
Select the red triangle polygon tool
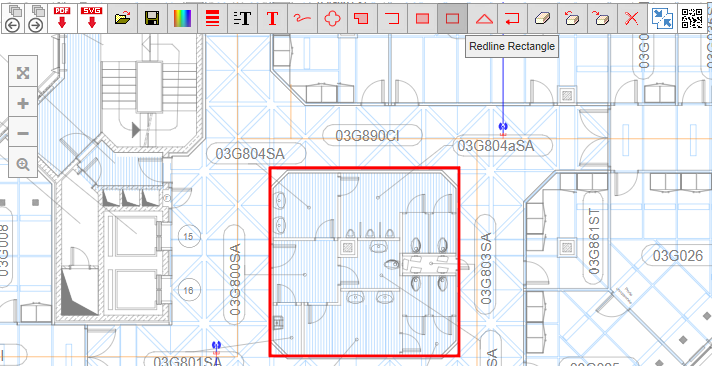pos(482,18)
